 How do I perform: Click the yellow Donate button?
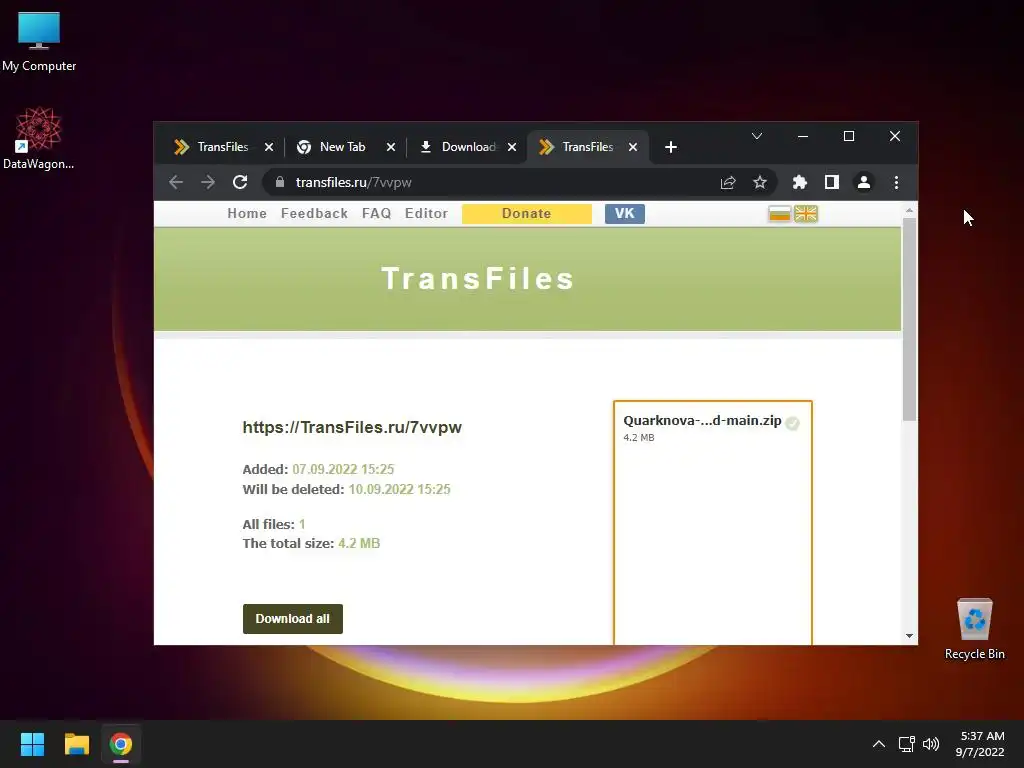[526, 214]
